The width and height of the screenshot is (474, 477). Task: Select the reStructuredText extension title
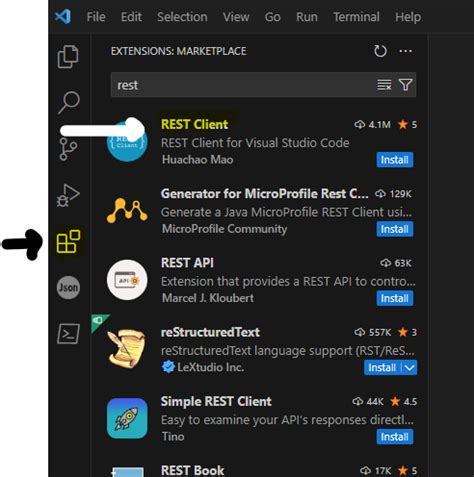click(x=210, y=332)
